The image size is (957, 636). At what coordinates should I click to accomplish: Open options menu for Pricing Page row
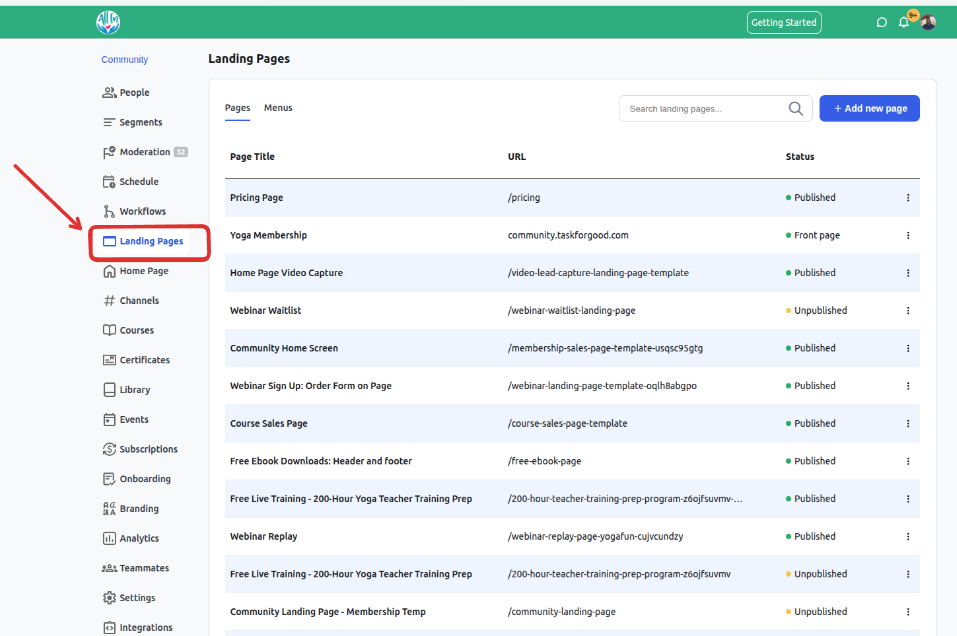pos(908,198)
